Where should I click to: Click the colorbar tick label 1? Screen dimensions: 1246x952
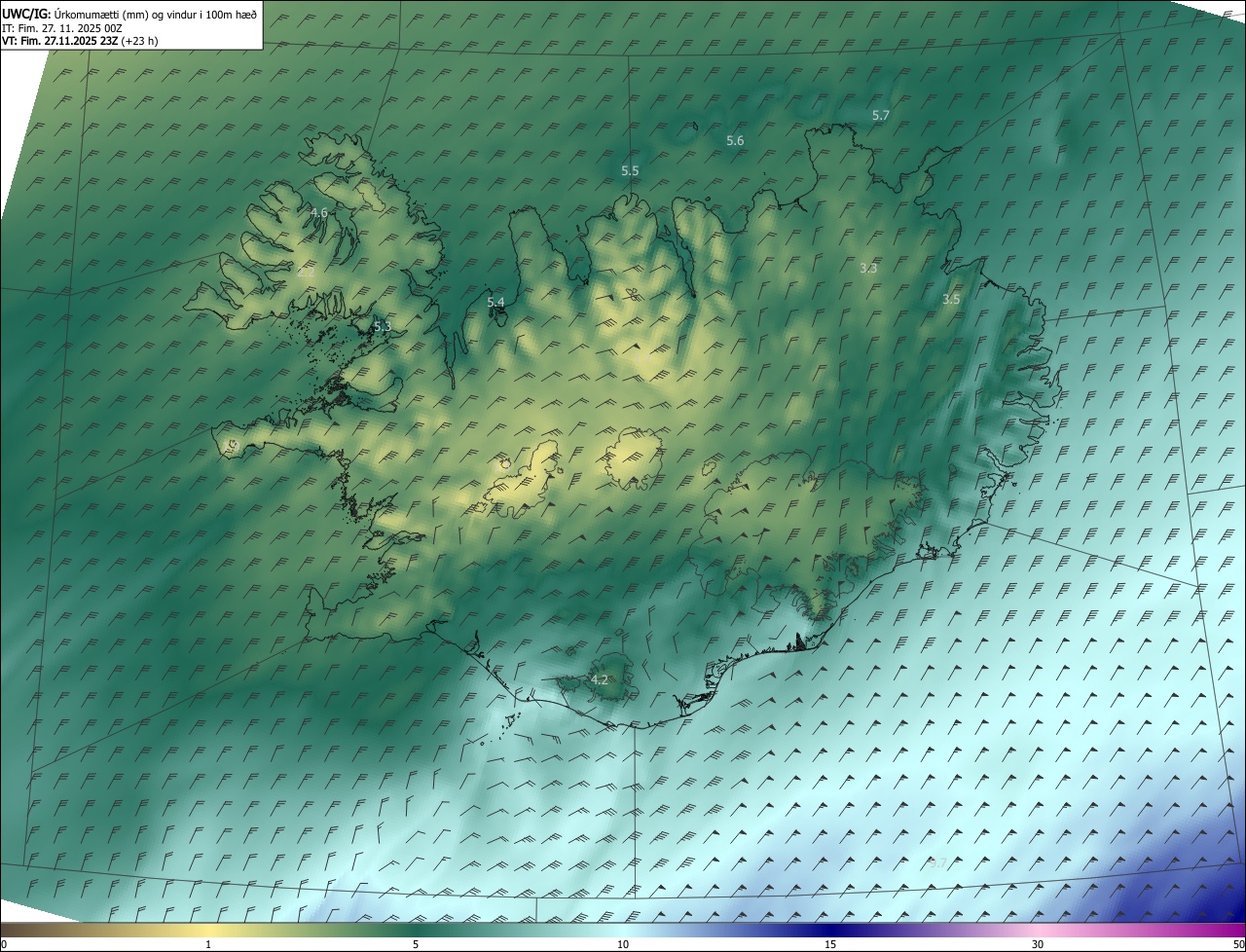pos(208,944)
